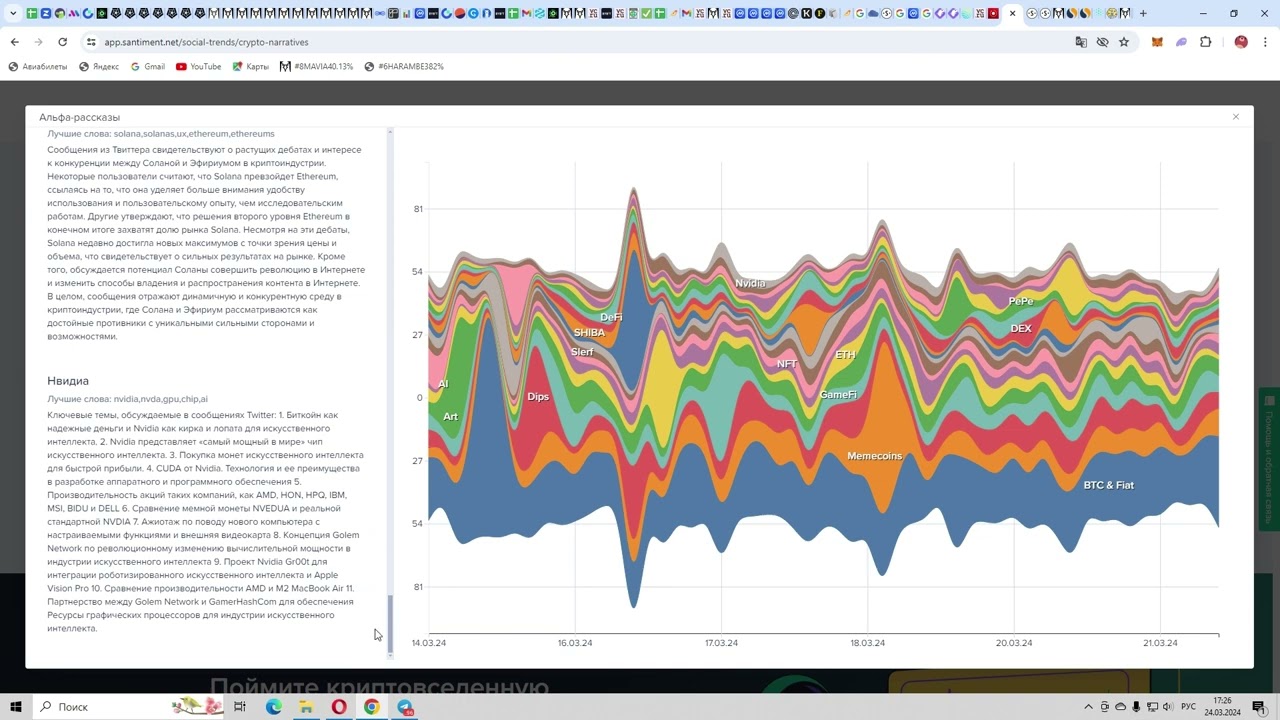The width and height of the screenshot is (1280, 720).
Task: Reload the Santiment page
Action: [x=62, y=42]
